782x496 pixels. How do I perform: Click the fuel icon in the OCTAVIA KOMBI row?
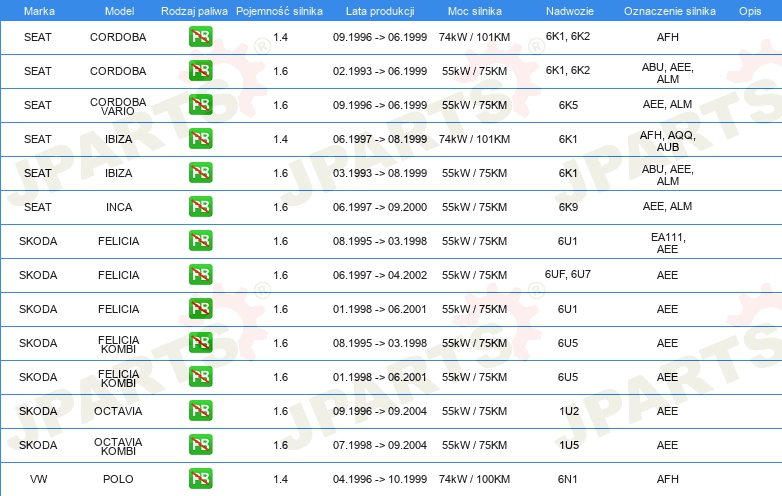pyautogui.click(x=200, y=445)
